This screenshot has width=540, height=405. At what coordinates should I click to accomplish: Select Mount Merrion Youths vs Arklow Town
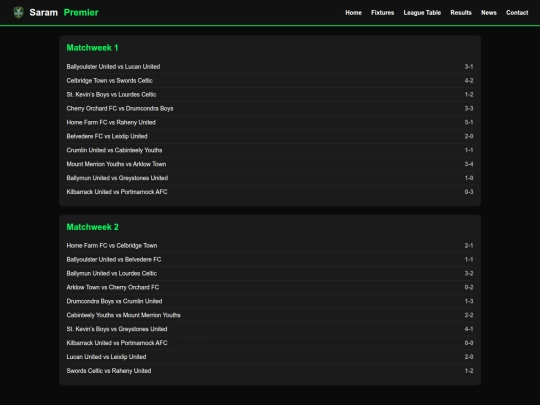coord(270,164)
